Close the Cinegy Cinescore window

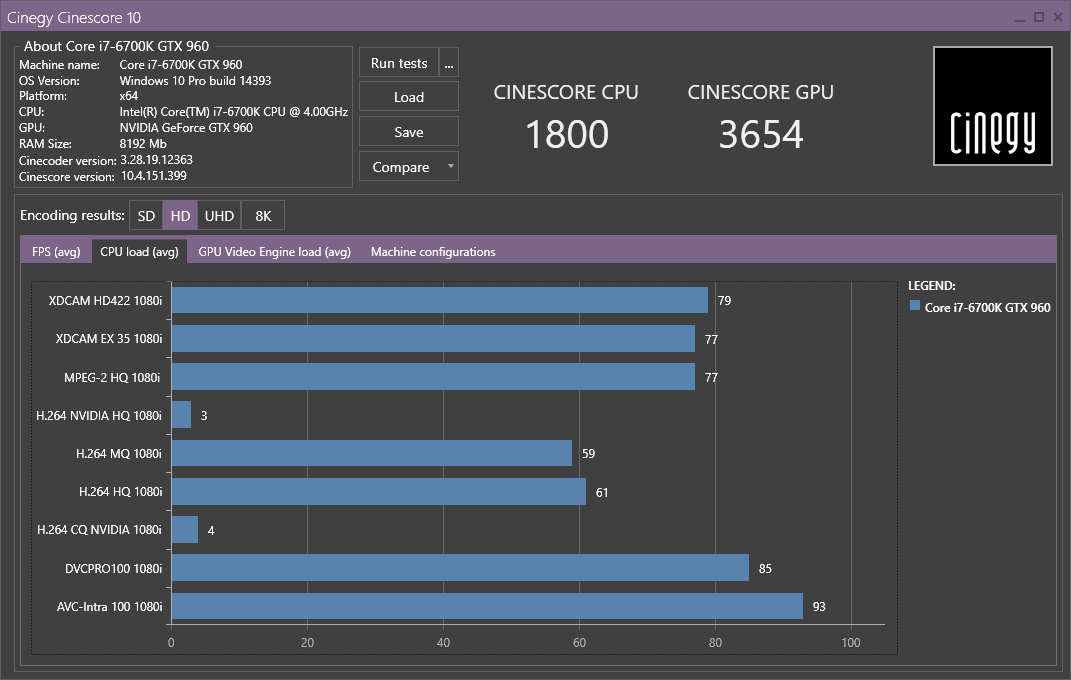pos(1058,17)
